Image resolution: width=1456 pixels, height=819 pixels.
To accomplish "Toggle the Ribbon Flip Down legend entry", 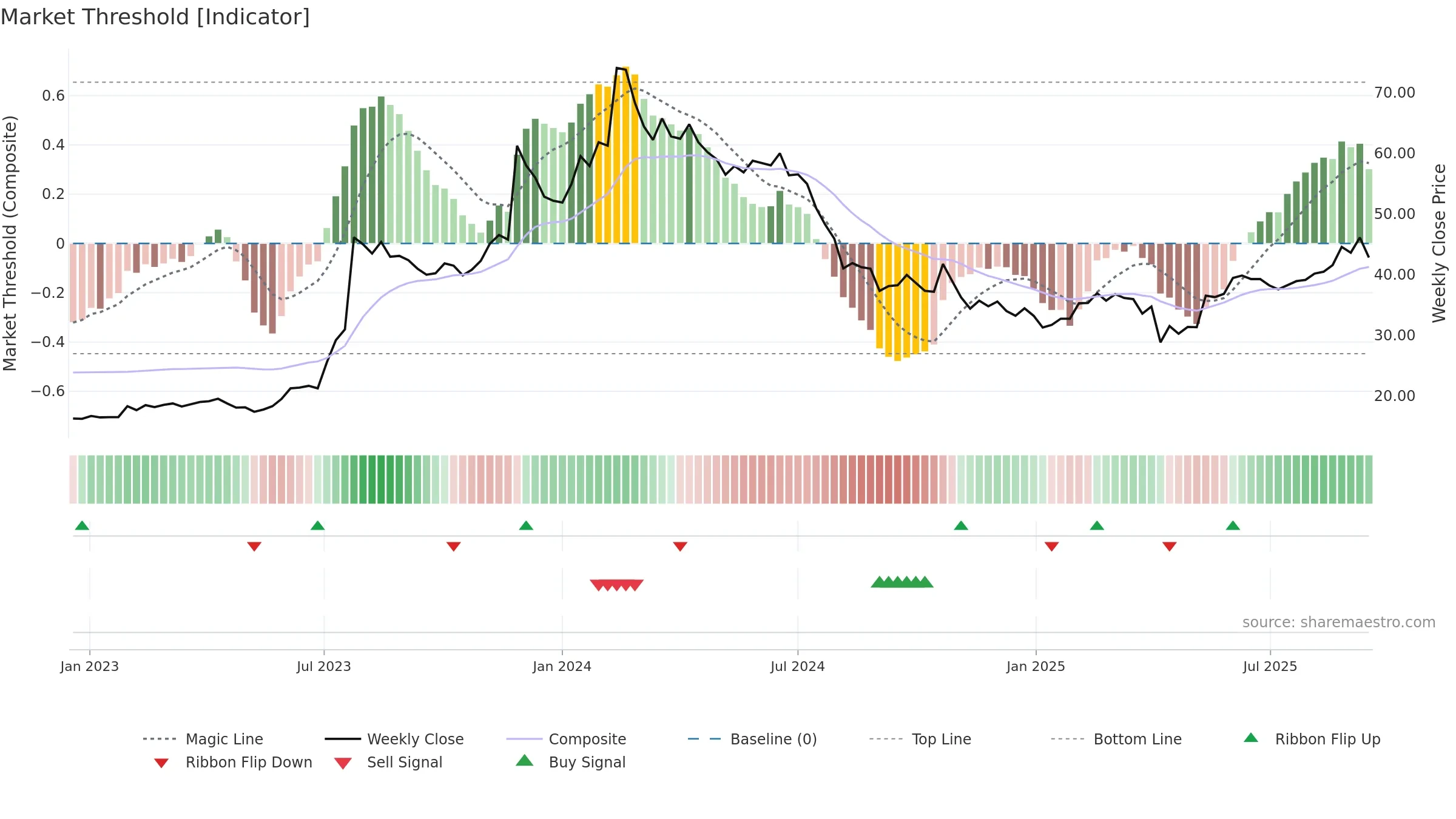I will [x=232, y=762].
